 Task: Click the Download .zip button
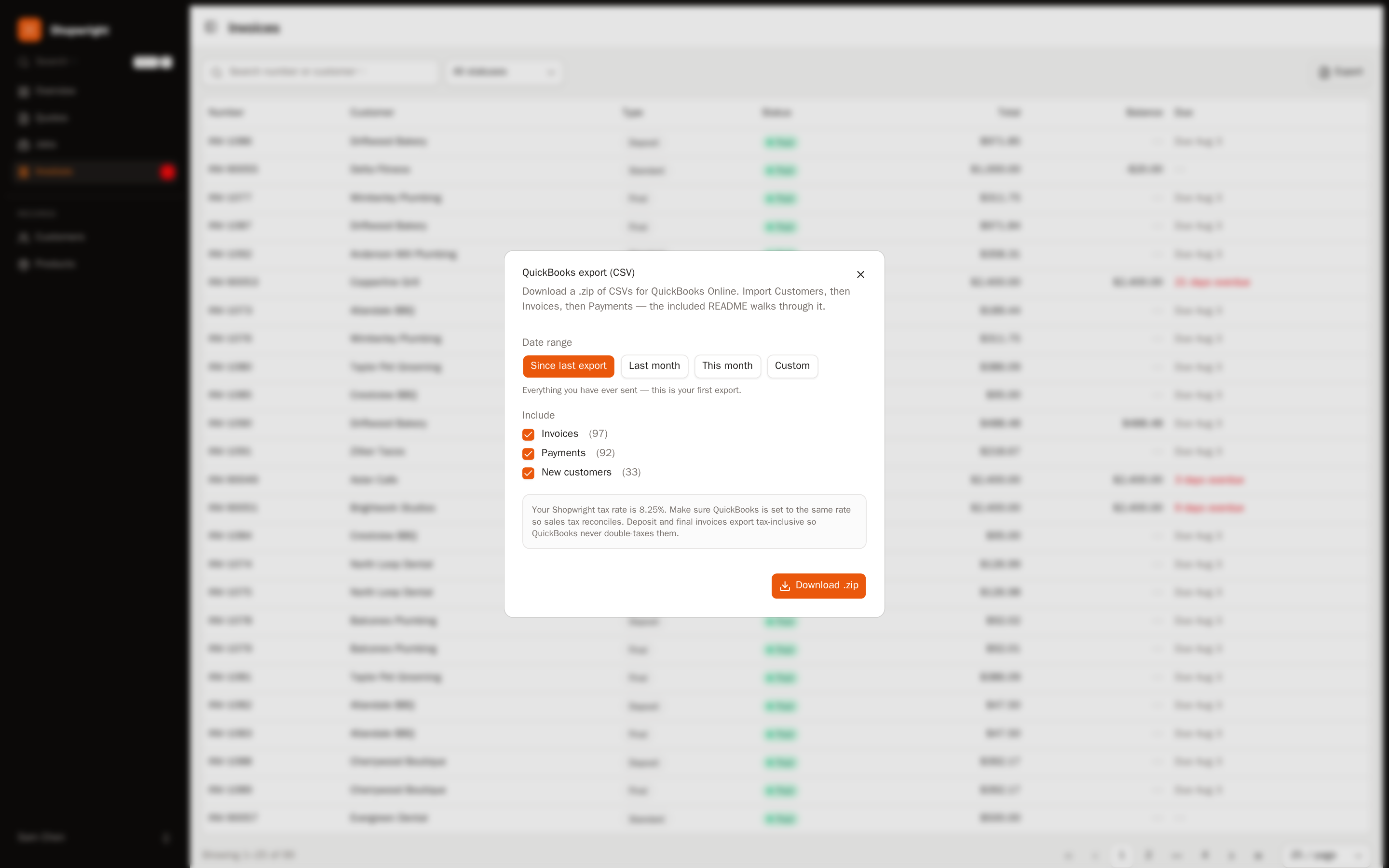pos(818,585)
